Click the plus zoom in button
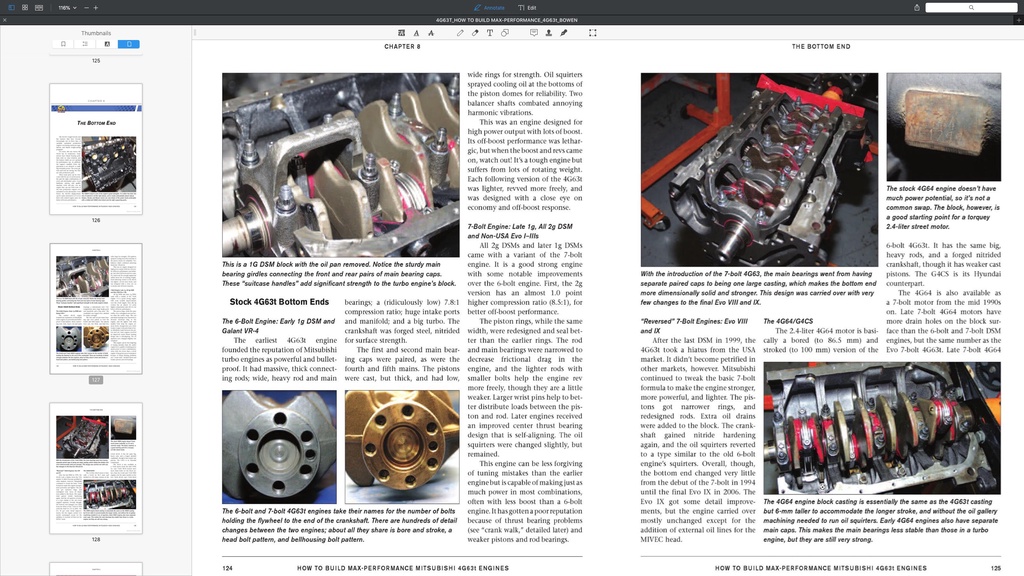The width and height of the screenshot is (1024, 576). 95,8
